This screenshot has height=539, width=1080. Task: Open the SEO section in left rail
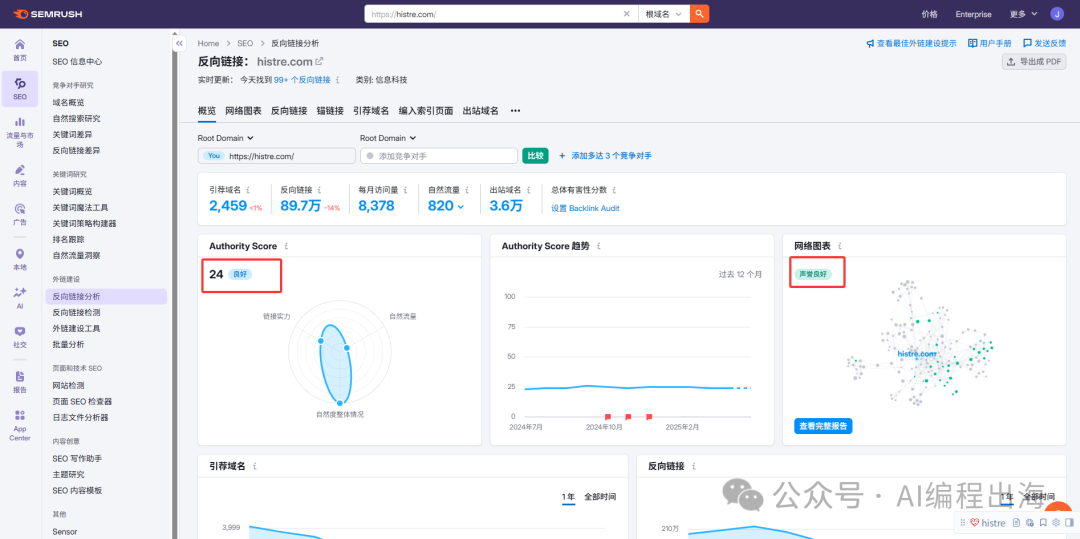pos(20,88)
